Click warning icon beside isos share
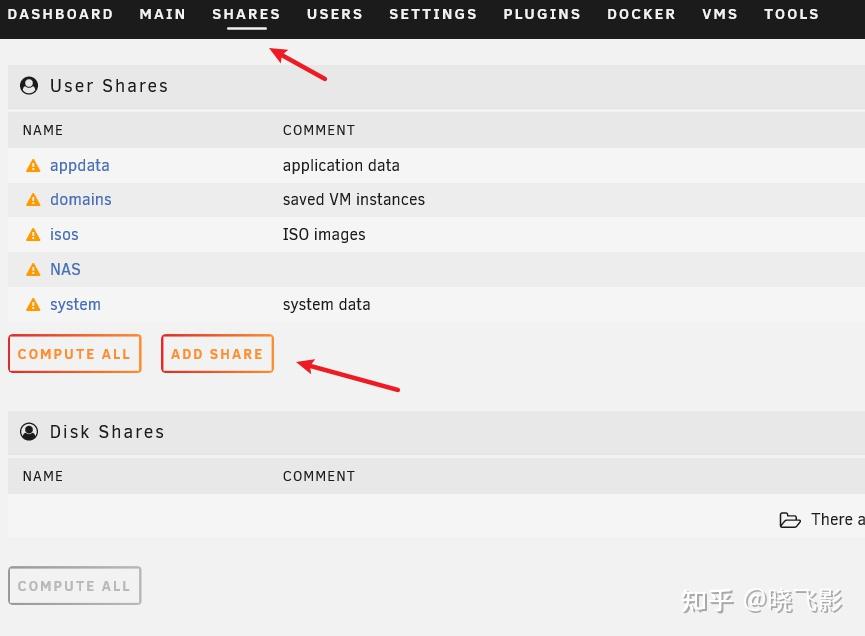 (x=33, y=235)
